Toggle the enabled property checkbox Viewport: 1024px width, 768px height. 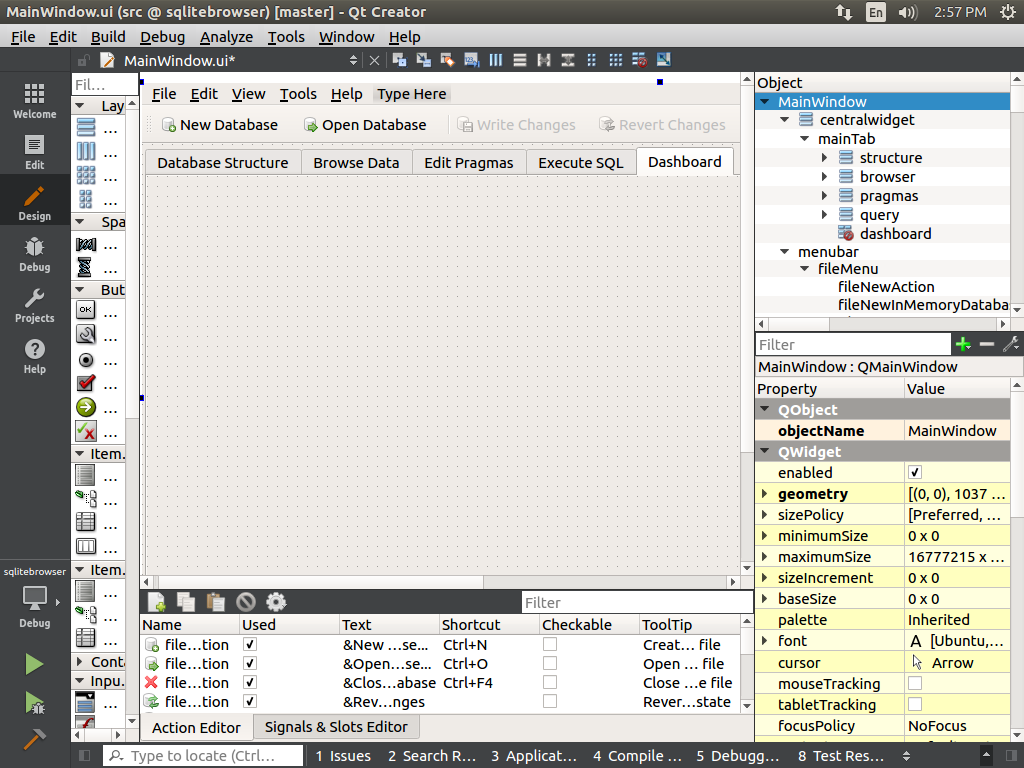click(x=915, y=472)
